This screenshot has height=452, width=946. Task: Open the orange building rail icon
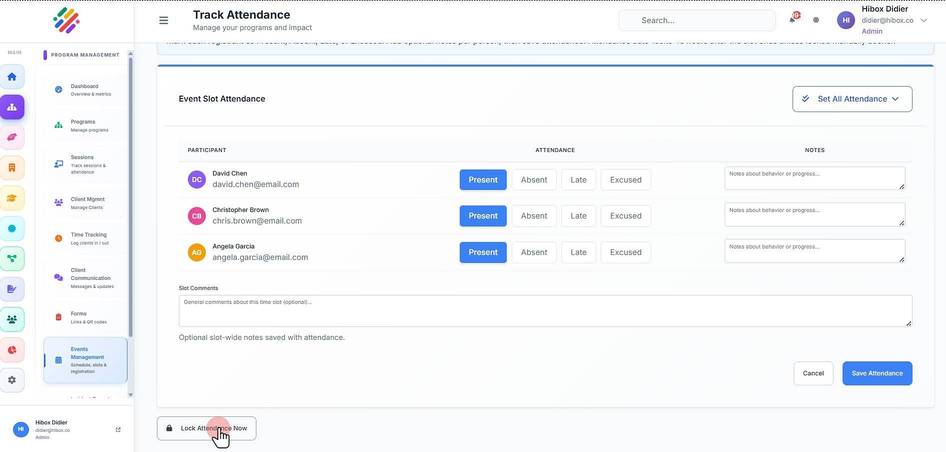point(12,168)
